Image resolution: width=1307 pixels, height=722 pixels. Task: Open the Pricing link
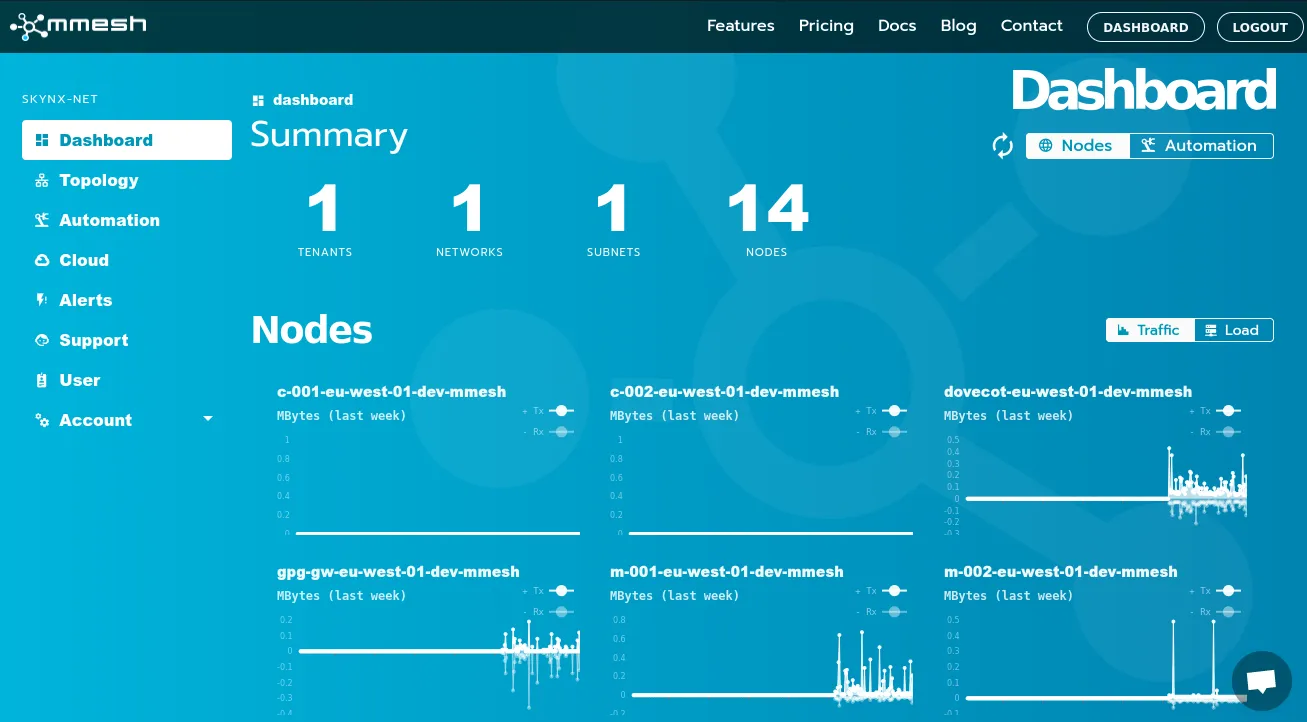[826, 26]
